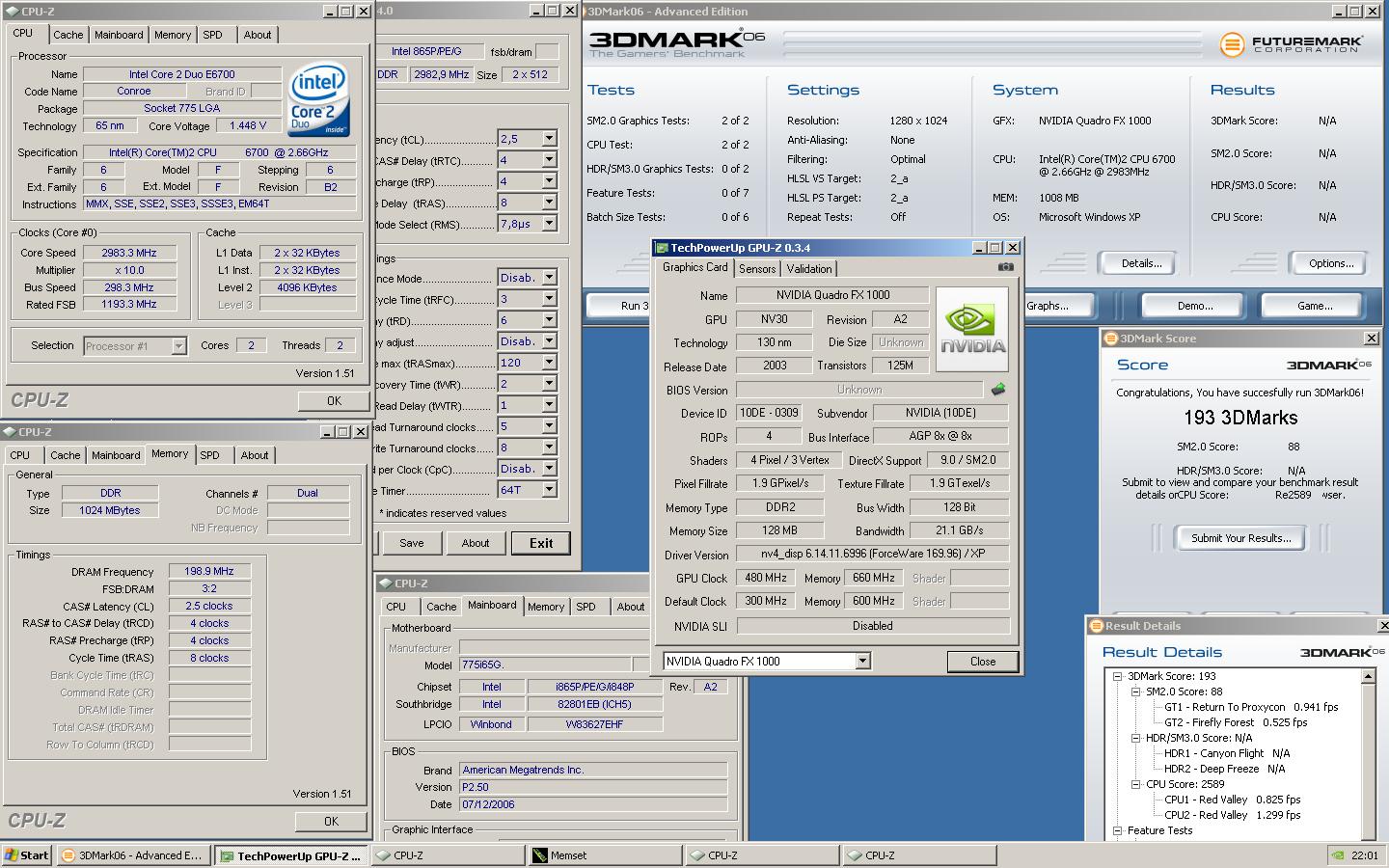The image size is (1389, 868).
Task: Select CPU2 - Red Valley 1.299 fps row
Action: coord(1232,815)
